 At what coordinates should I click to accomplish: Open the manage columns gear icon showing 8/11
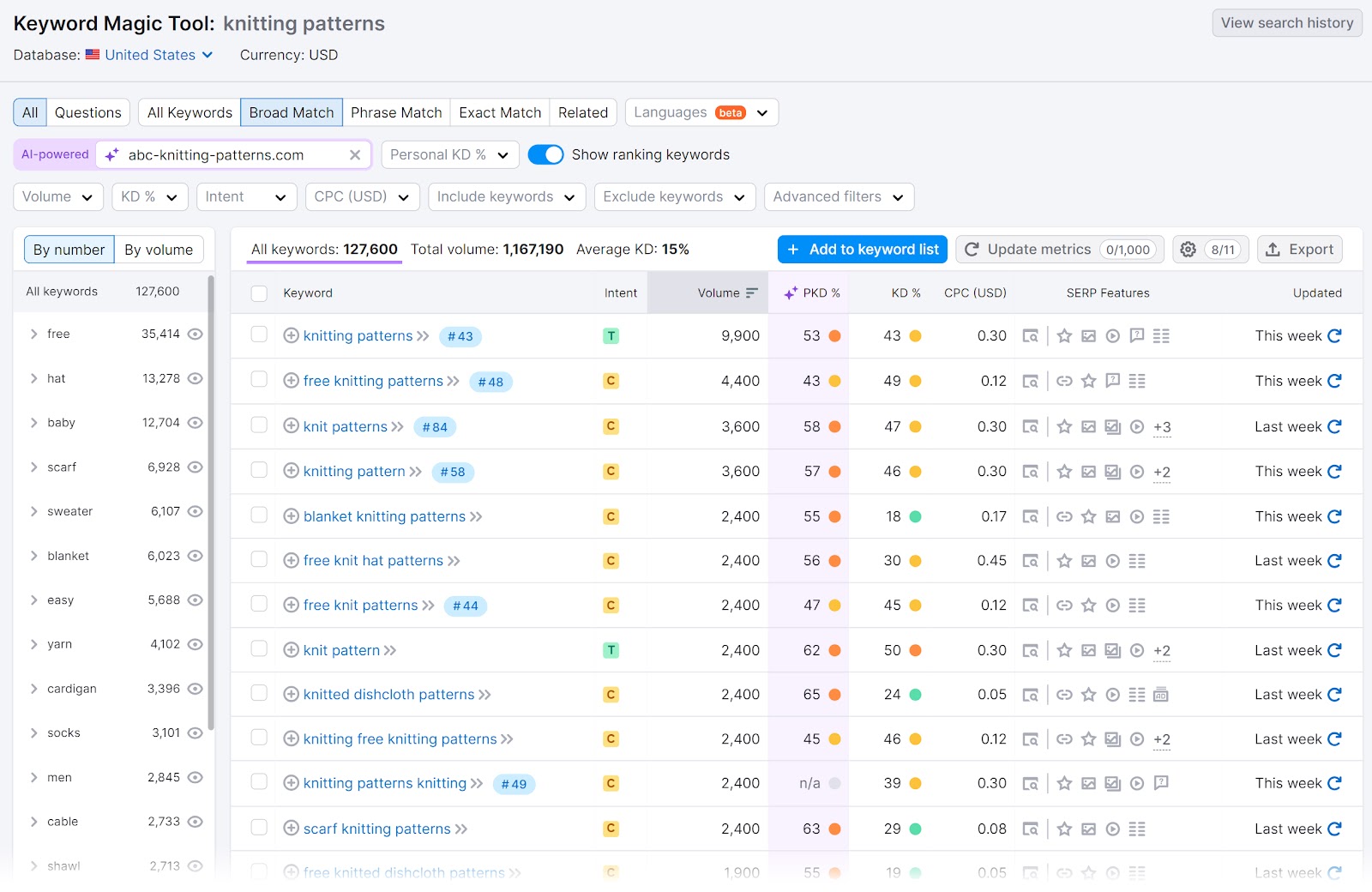coord(1188,250)
